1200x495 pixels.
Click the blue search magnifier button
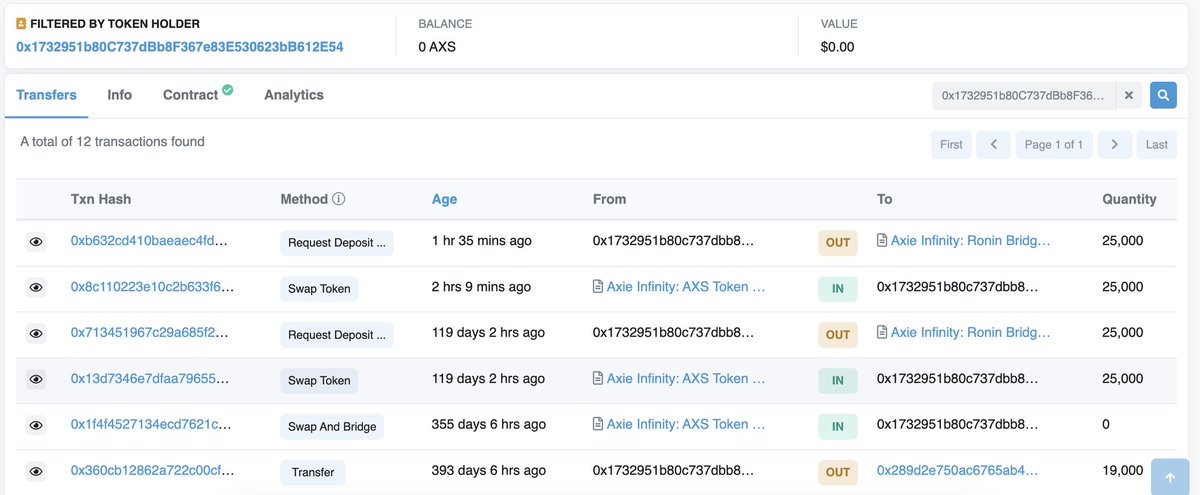(1163, 95)
